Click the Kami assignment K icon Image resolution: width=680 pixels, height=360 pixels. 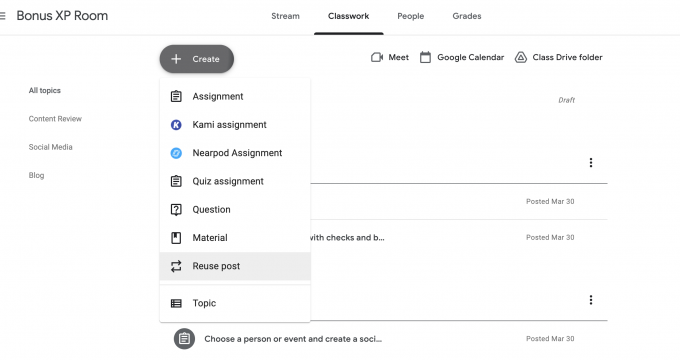coord(176,125)
